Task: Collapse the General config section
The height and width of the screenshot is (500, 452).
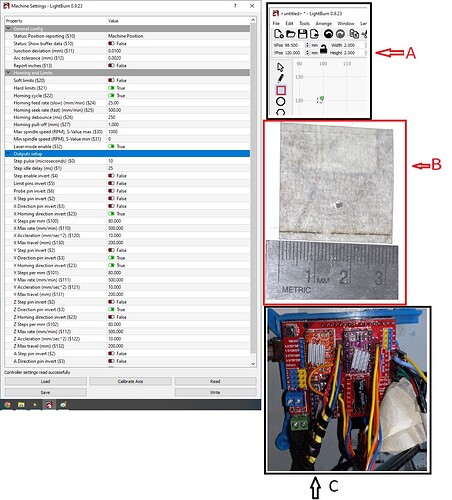Action: pos(8,29)
